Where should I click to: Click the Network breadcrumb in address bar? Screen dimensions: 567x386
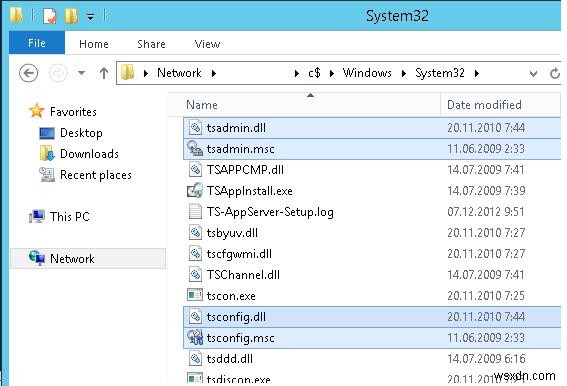coord(179,73)
